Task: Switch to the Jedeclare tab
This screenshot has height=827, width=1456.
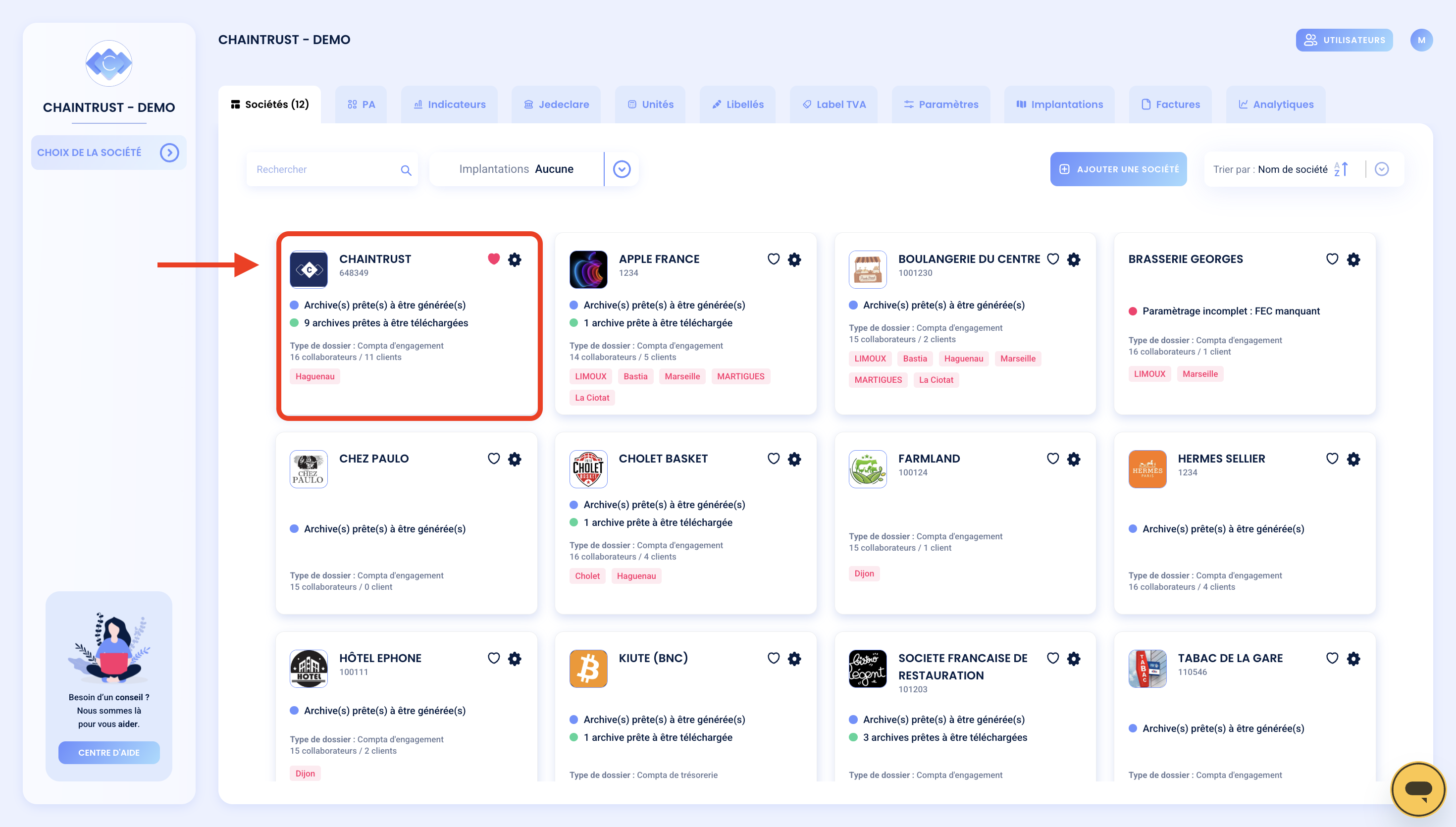Action: (x=556, y=104)
